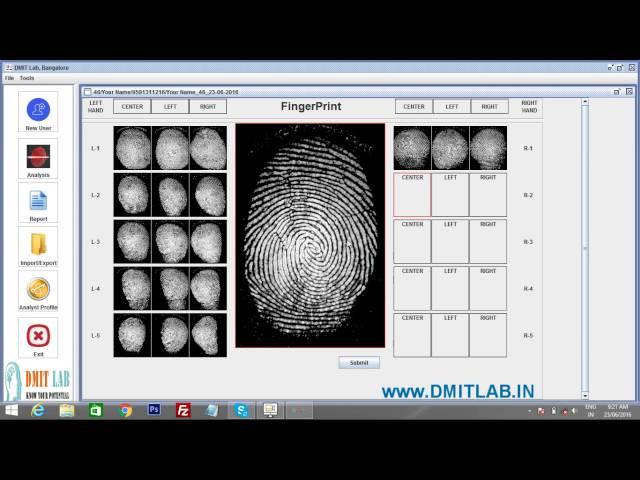Viewport: 640px width, 480px height.
Task: Select L-3 center fingerprint thumbnail
Action: pos(132,242)
